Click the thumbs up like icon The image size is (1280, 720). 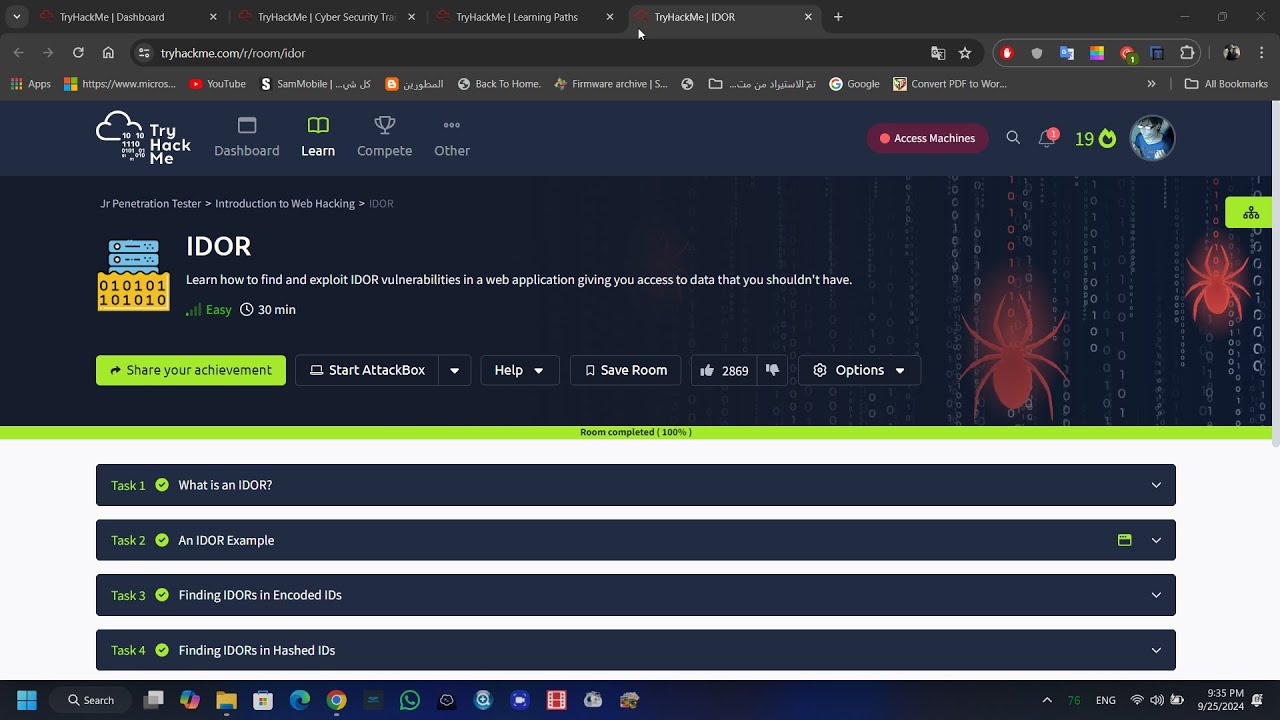(x=707, y=370)
